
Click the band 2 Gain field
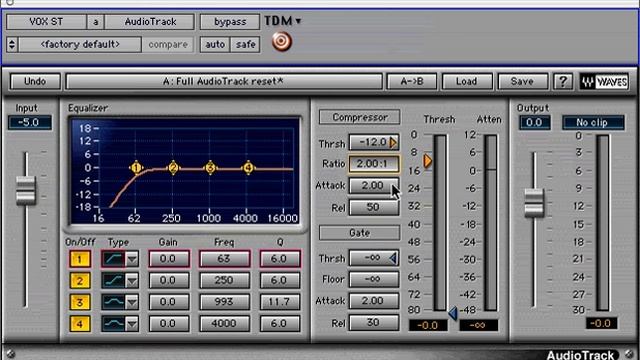(169, 281)
